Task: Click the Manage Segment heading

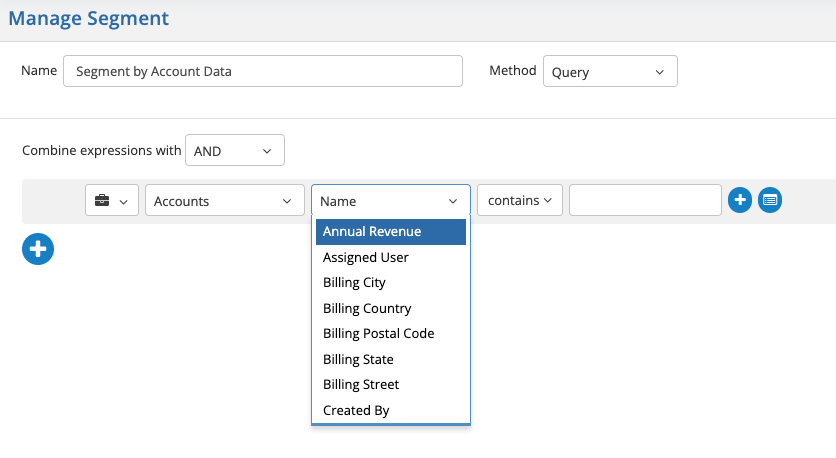Action: [89, 19]
